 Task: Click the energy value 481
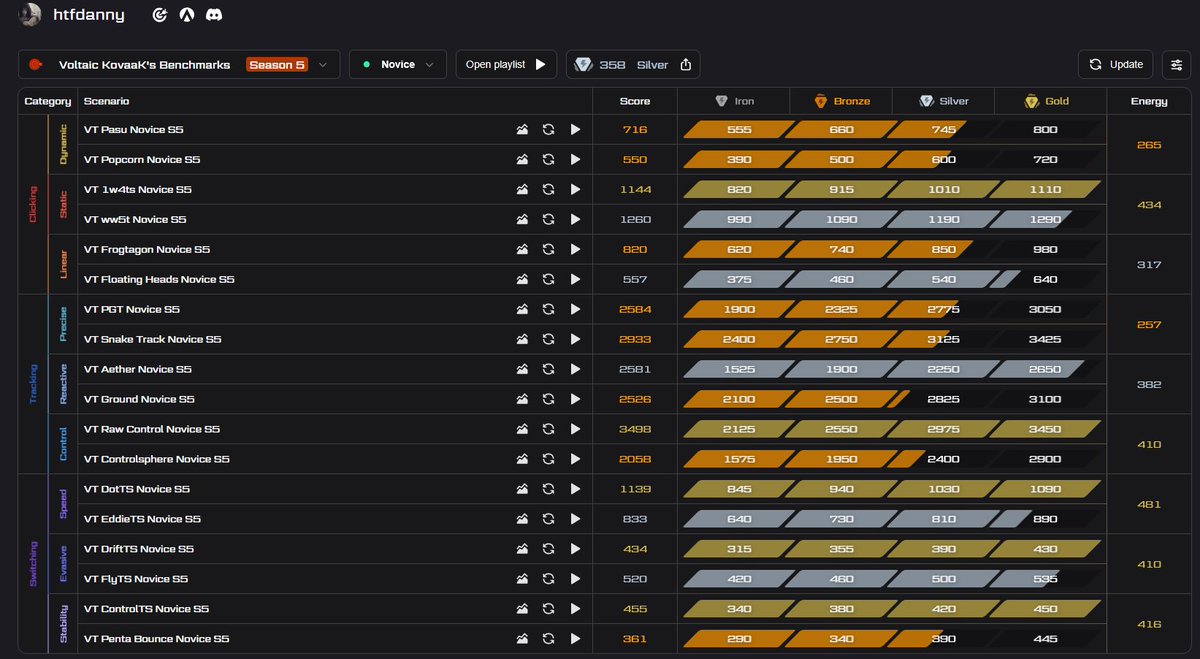click(1149, 505)
